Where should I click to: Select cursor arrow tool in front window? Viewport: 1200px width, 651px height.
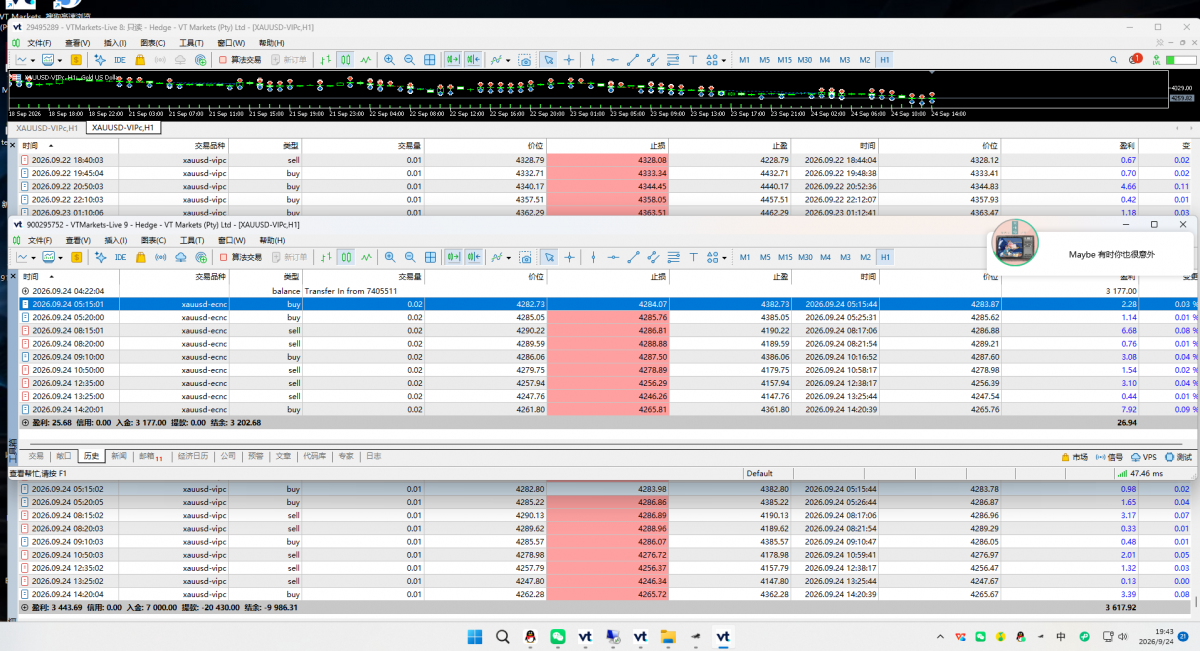(548, 257)
